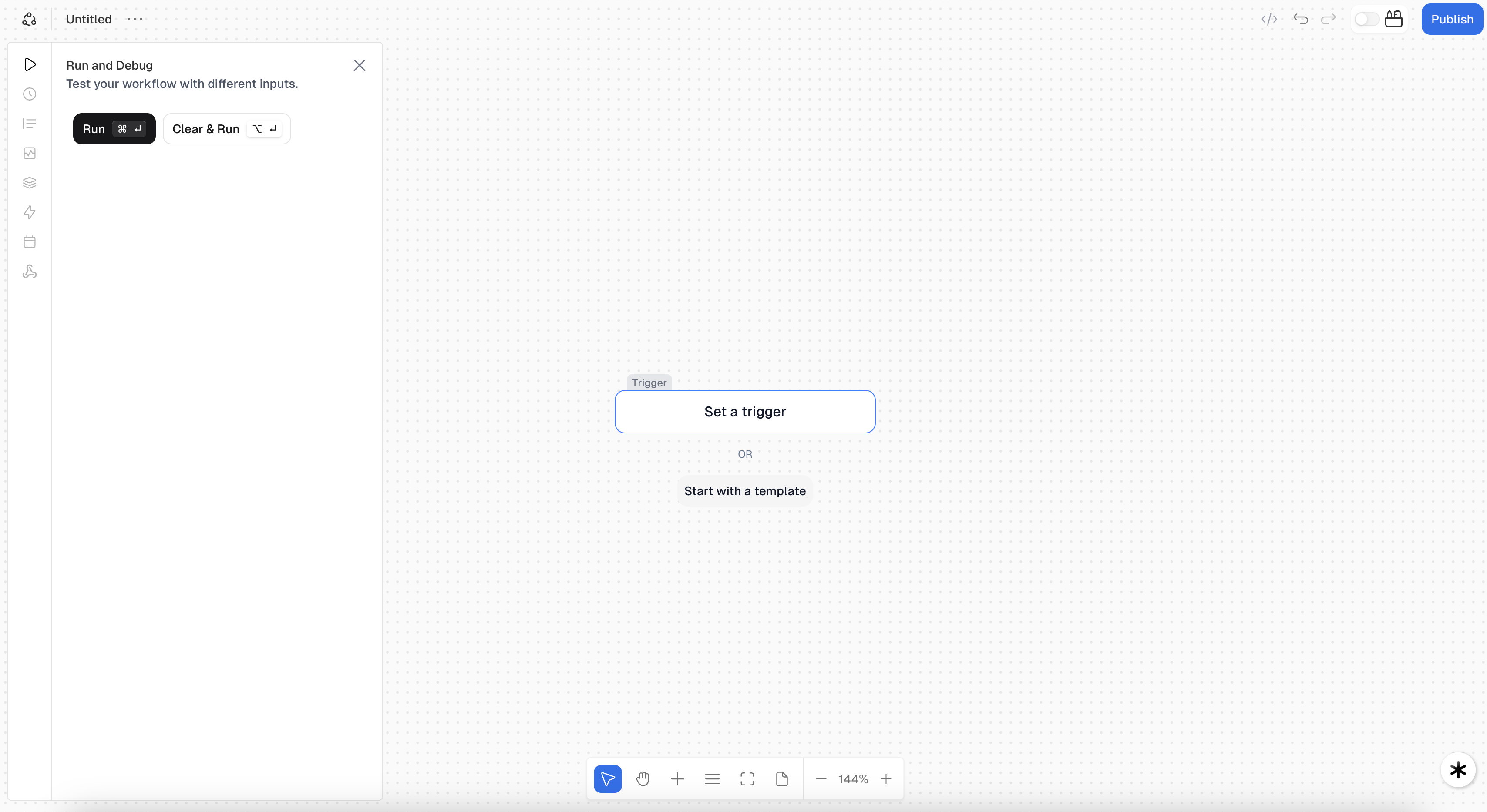Open the history clock icon in sidebar
Viewport: 1487px width, 812px height.
[30, 94]
